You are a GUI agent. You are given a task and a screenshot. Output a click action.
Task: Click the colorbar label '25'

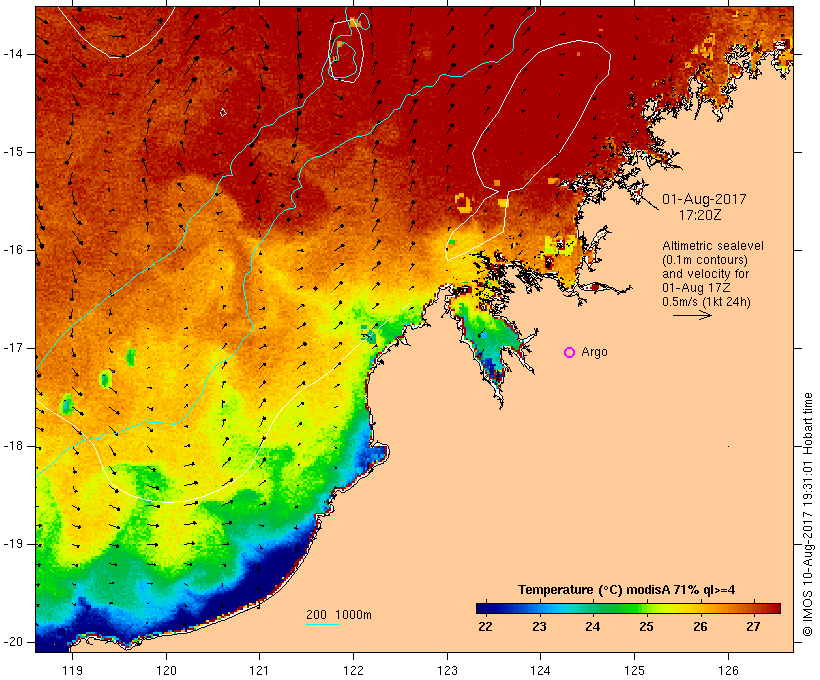646,627
